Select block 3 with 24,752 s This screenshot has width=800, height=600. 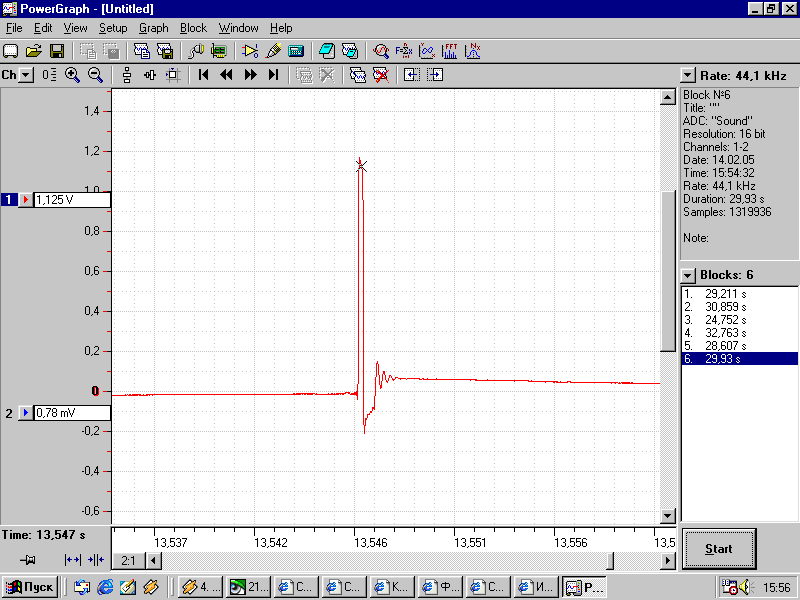coord(739,320)
